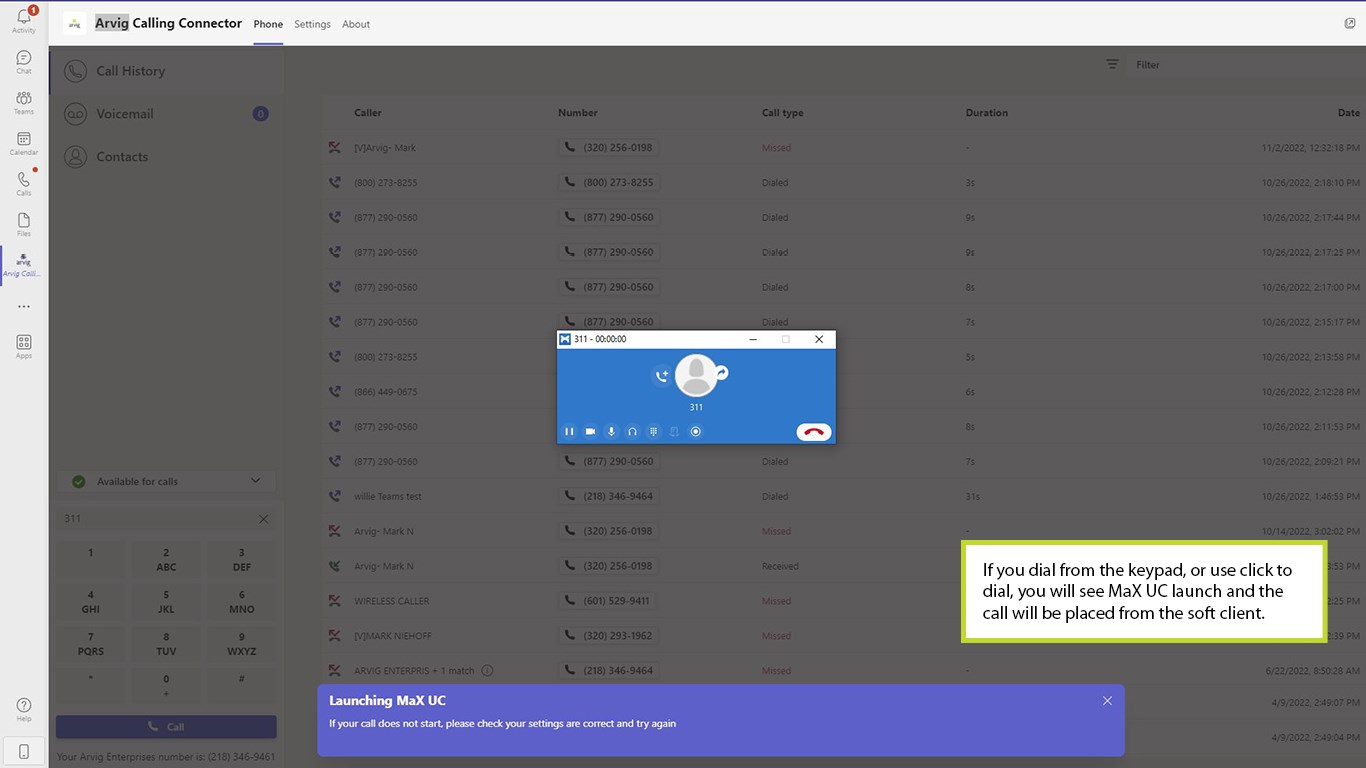Select the willie Teams test caller

tap(388, 497)
